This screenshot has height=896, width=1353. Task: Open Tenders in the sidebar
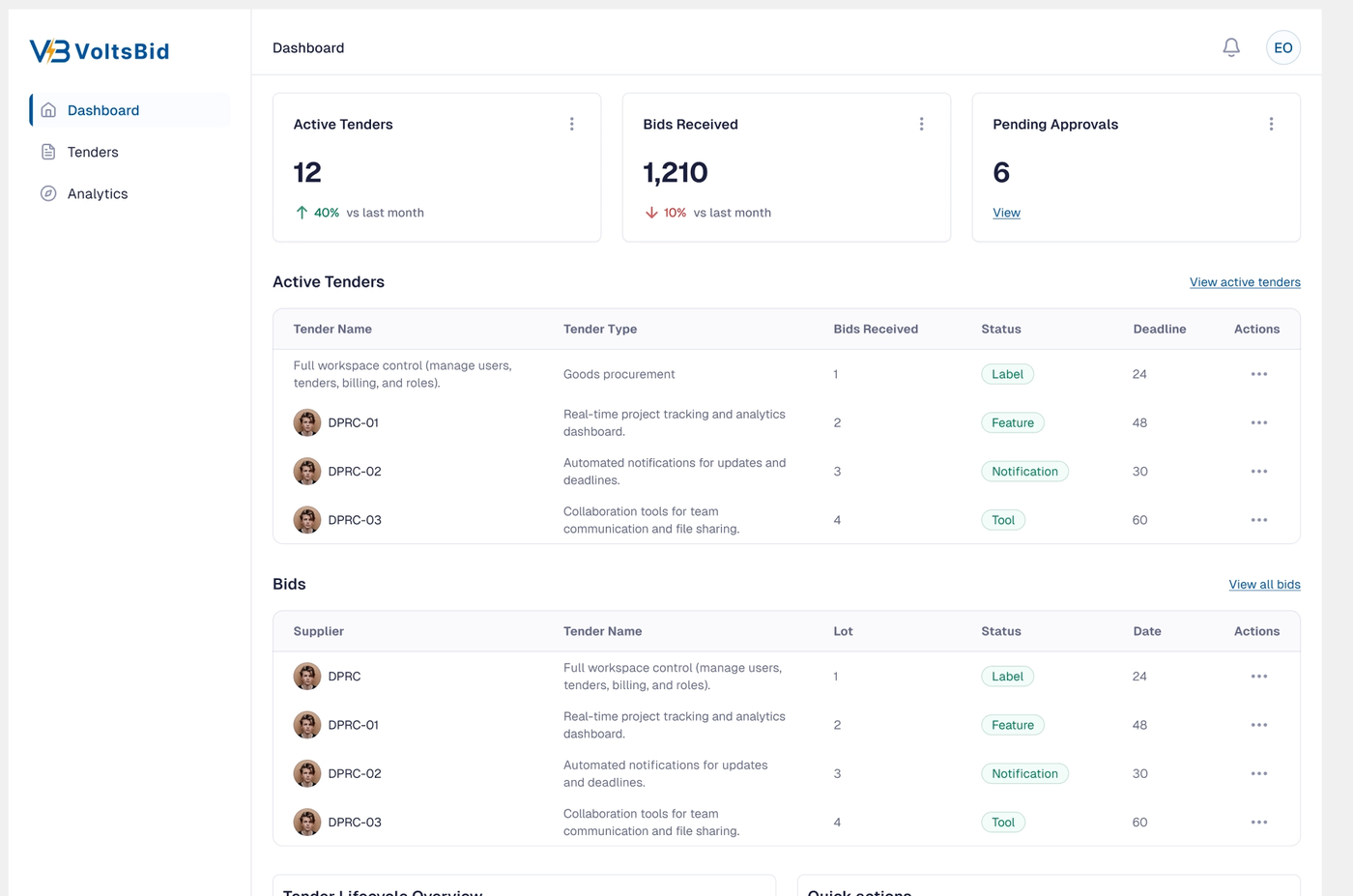[x=130, y=152]
